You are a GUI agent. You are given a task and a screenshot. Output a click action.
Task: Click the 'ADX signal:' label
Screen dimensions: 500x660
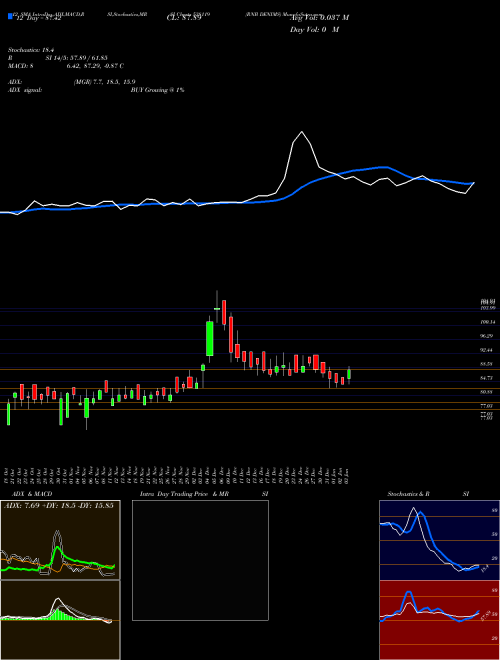25,90
